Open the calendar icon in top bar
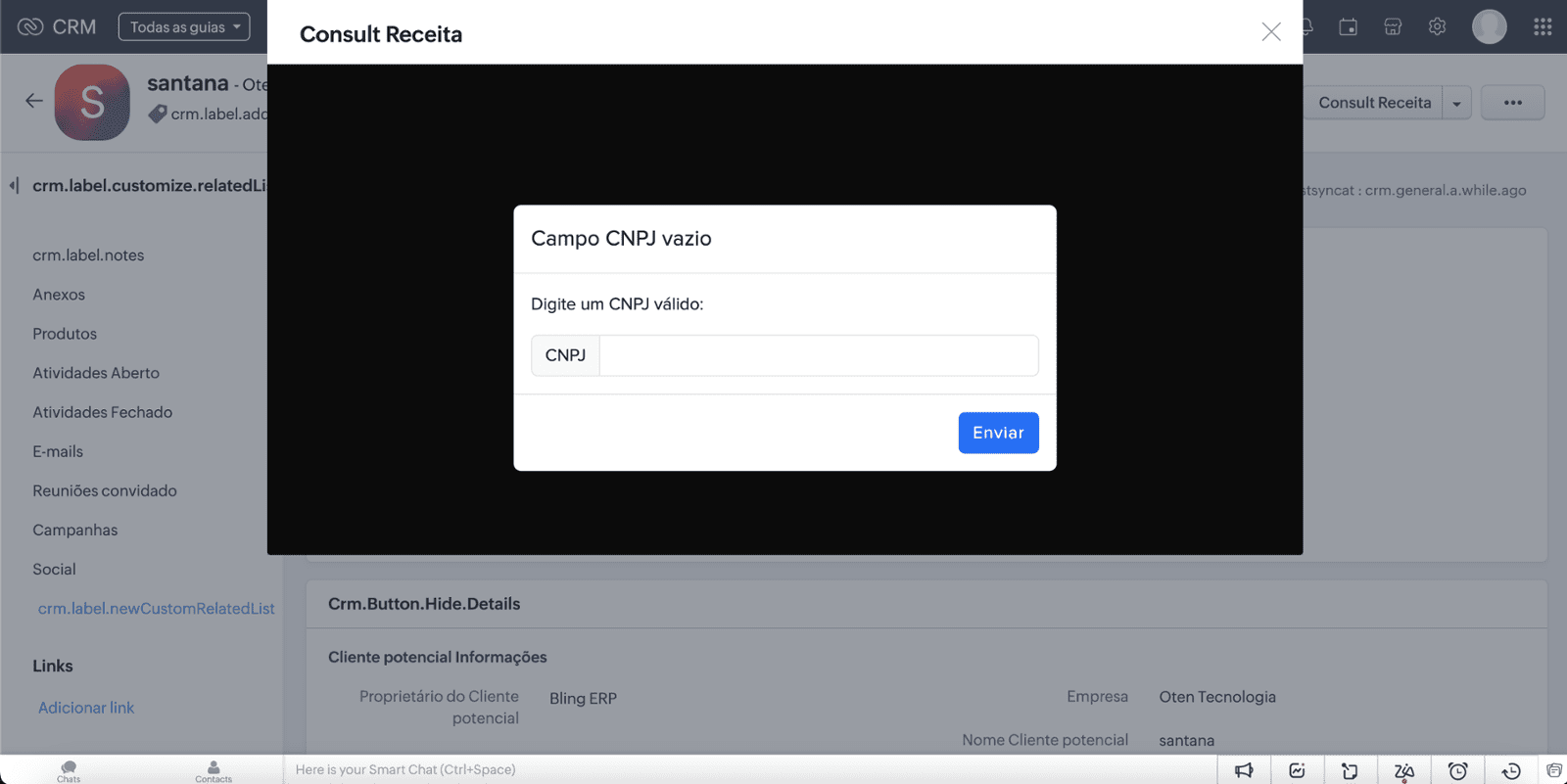Screen dimensions: 1567x784 (1348, 27)
